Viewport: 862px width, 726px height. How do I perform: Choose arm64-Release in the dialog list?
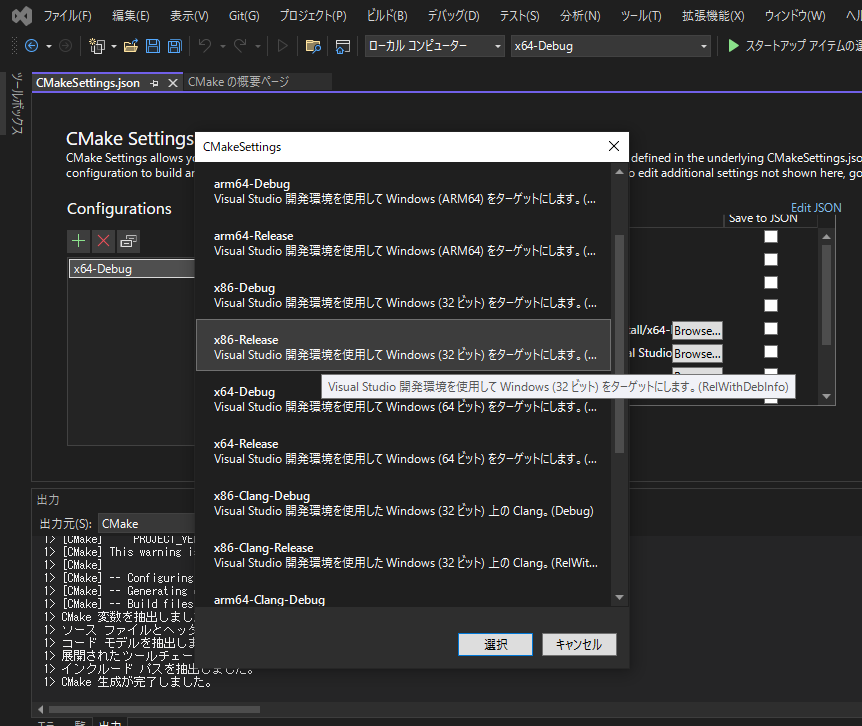tap(404, 243)
